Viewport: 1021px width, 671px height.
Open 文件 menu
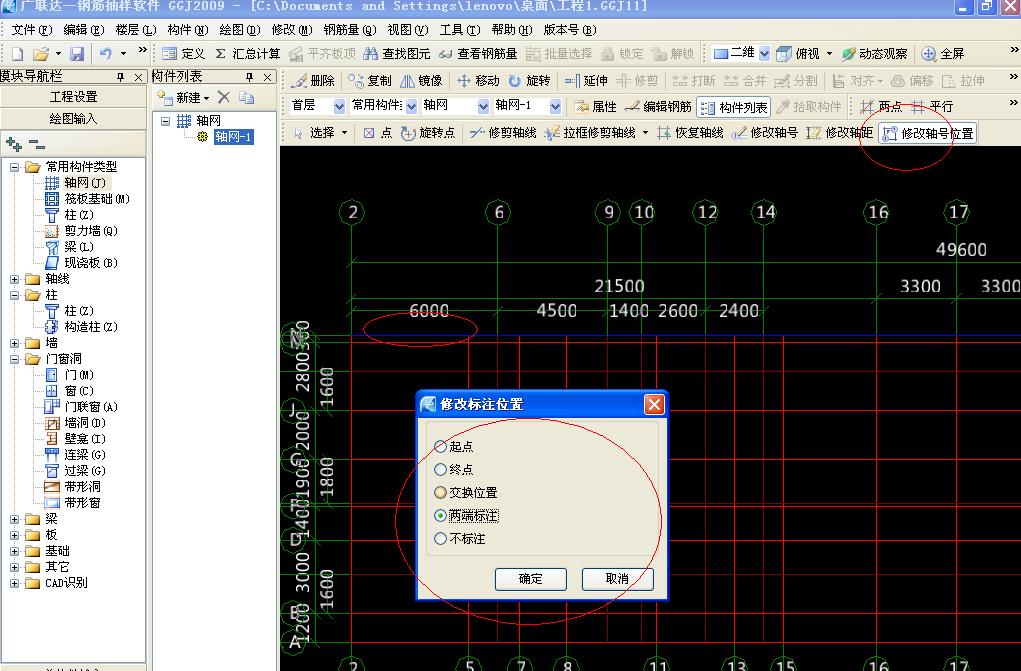[31, 30]
